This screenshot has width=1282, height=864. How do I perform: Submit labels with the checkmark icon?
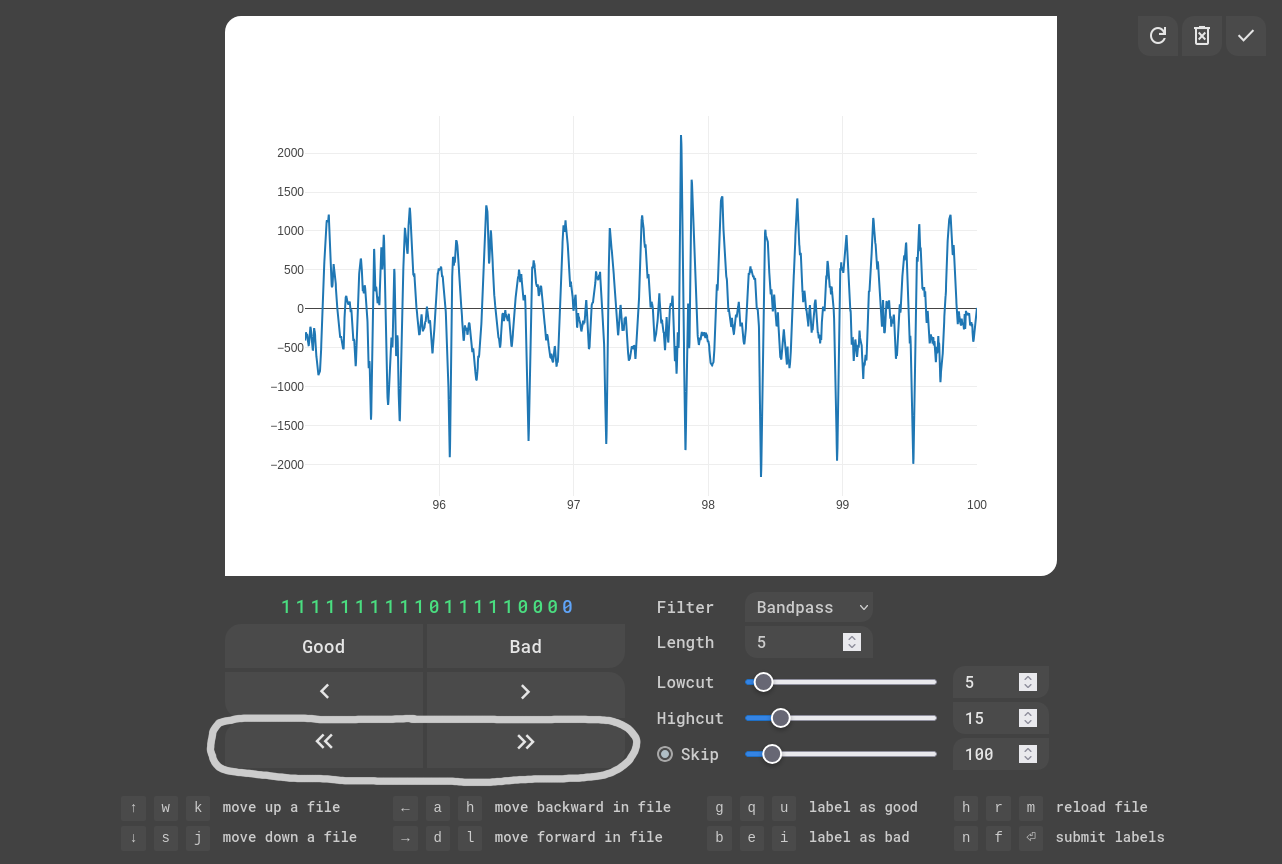click(x=1246, y=36)
